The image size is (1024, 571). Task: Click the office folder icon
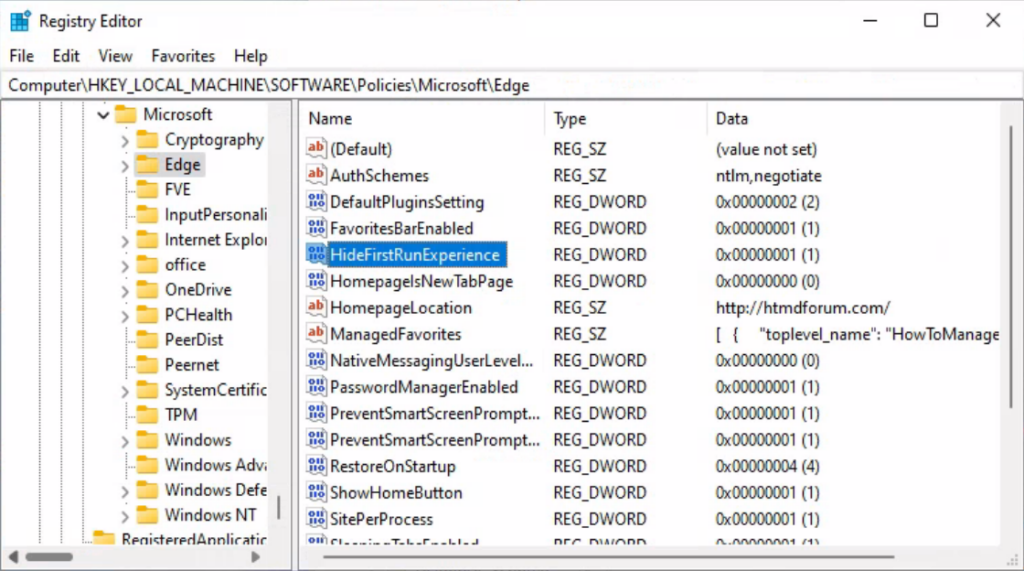[x=148, y=265]
